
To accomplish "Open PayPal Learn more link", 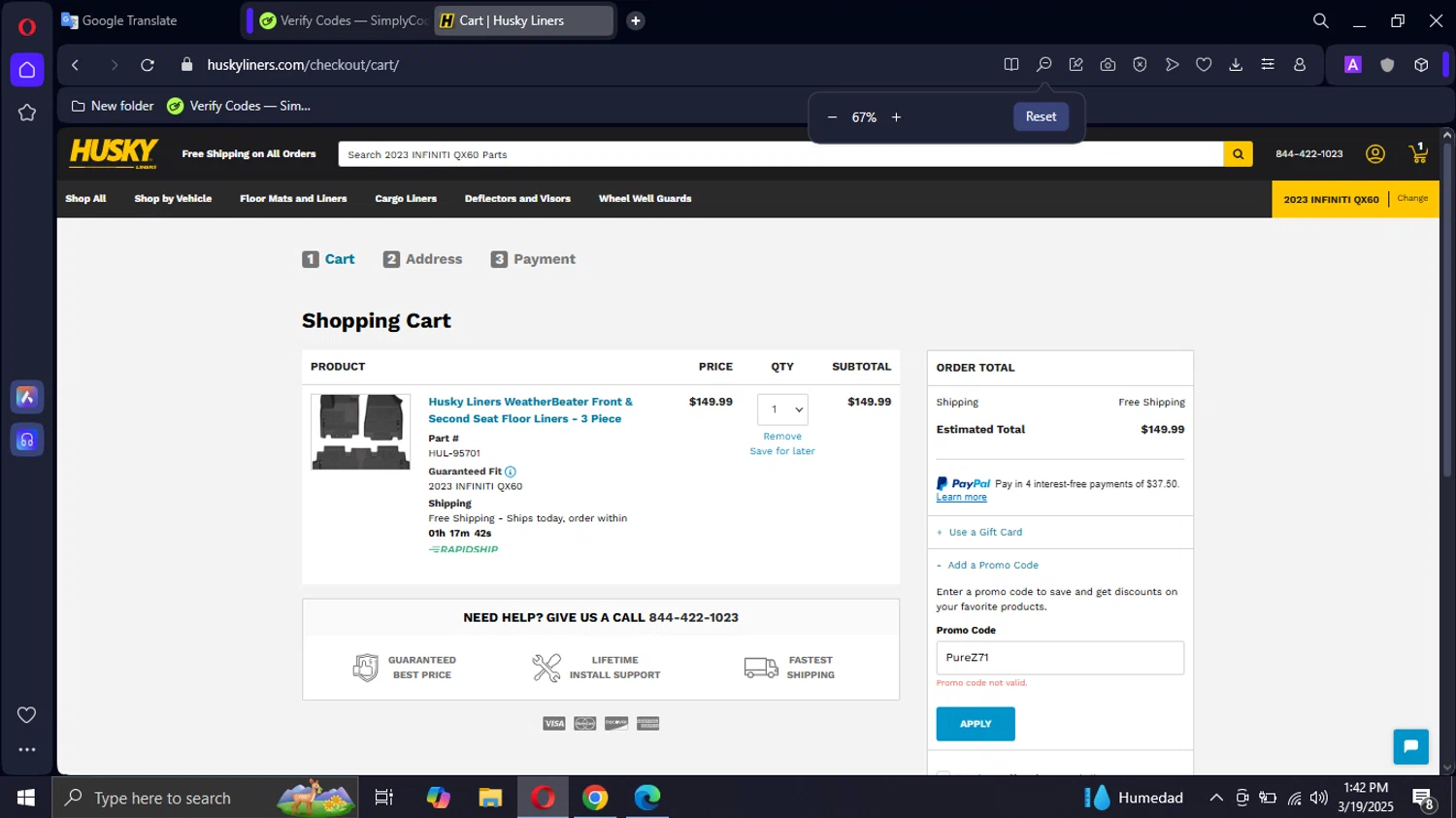I will [x=961, y=498].
